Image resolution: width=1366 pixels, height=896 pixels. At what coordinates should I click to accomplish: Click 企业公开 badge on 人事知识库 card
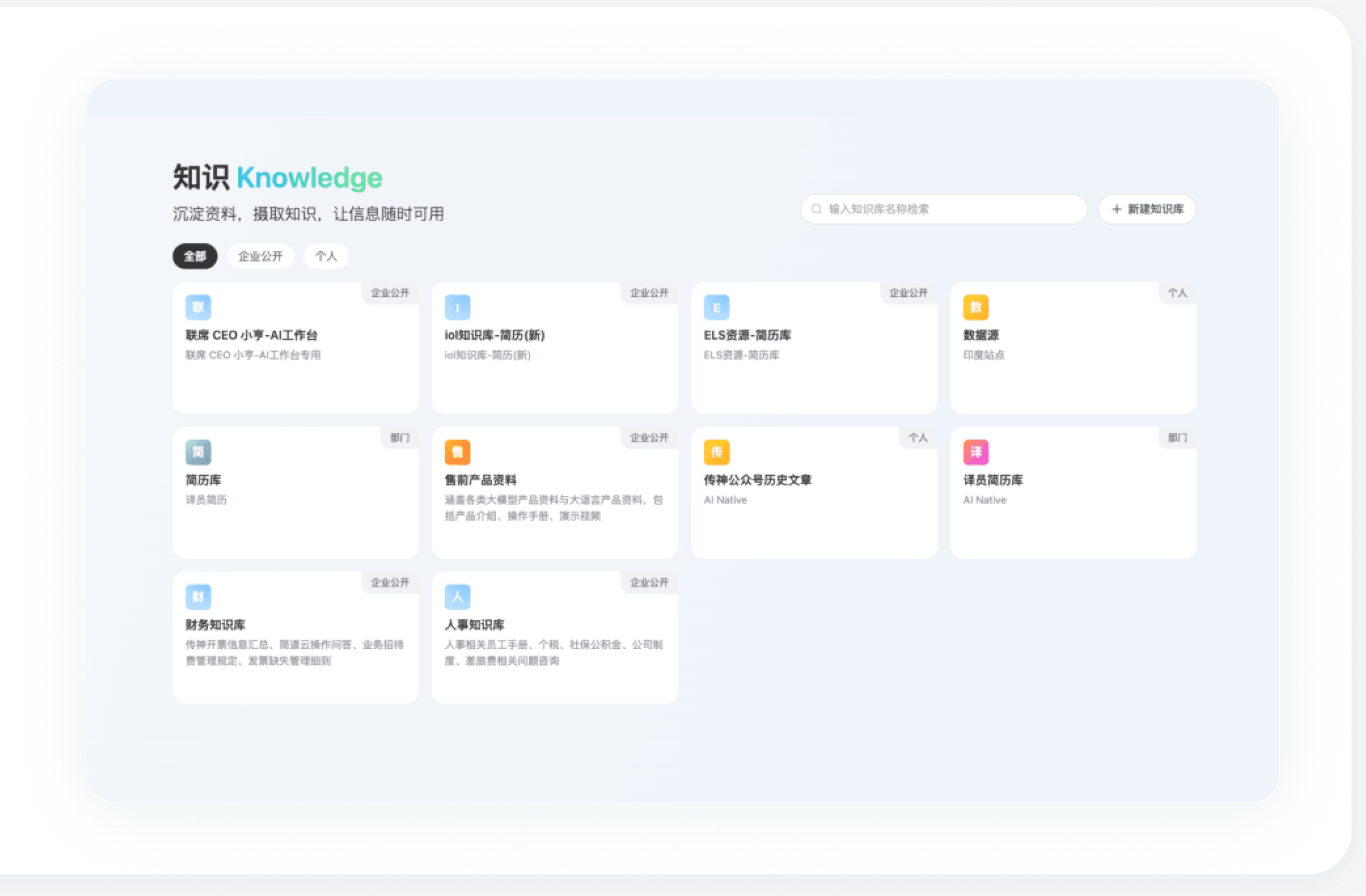click(x=649, y=582)
